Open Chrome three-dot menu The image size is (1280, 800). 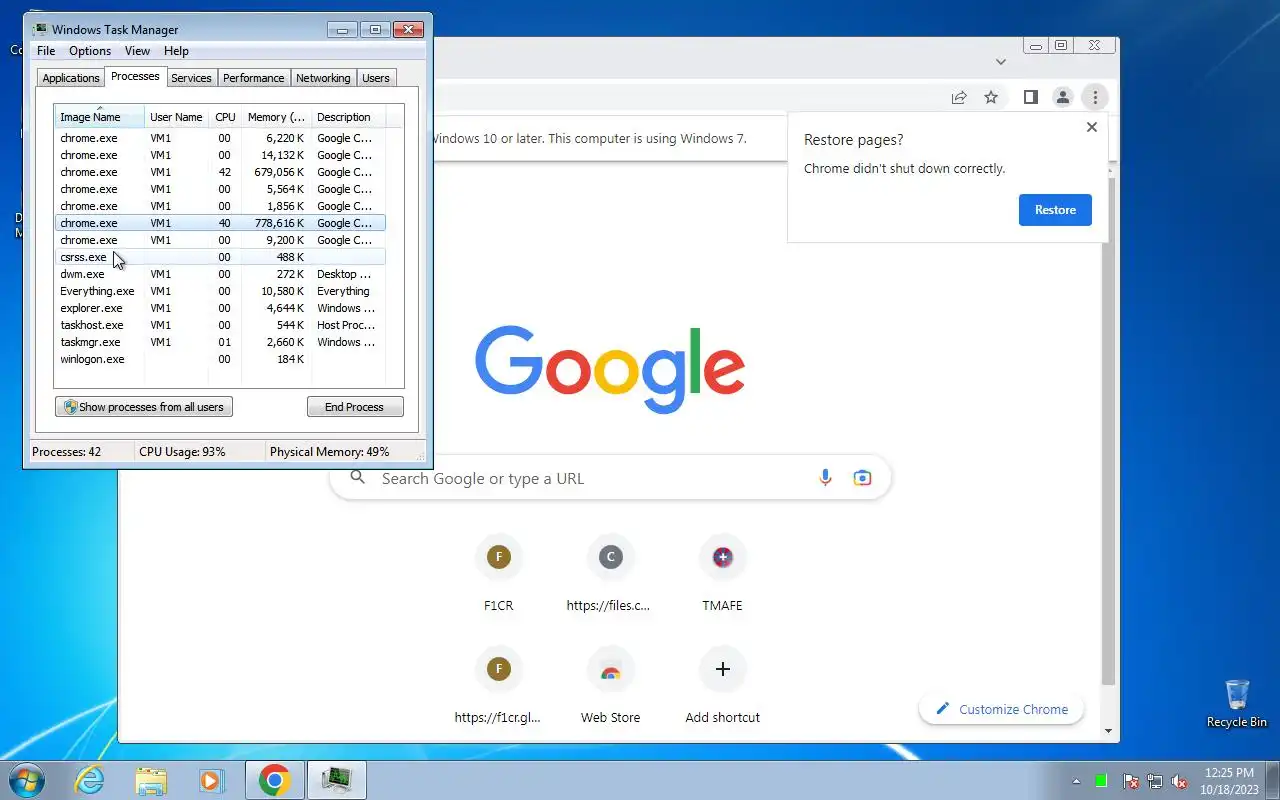tap(1095, 97)
